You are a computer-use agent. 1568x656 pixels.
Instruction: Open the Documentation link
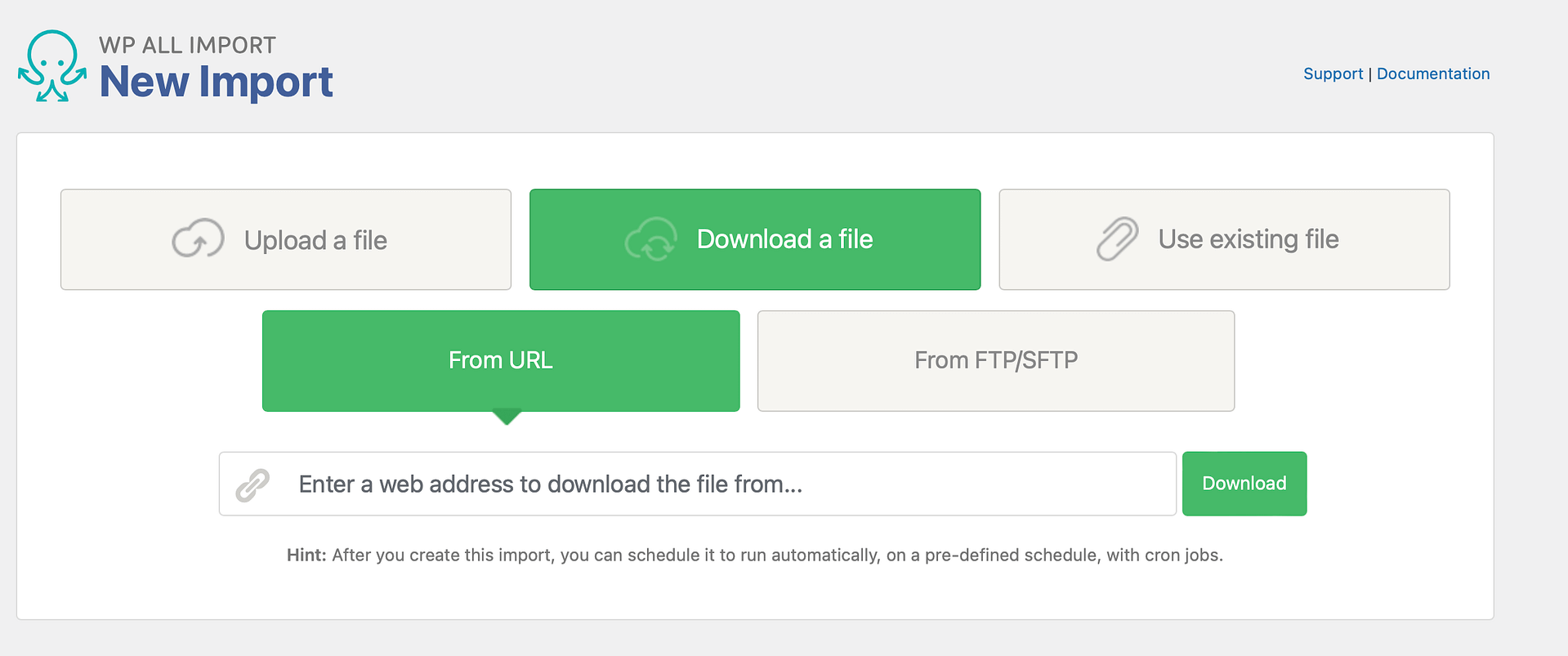click(x=1432, y=74)
